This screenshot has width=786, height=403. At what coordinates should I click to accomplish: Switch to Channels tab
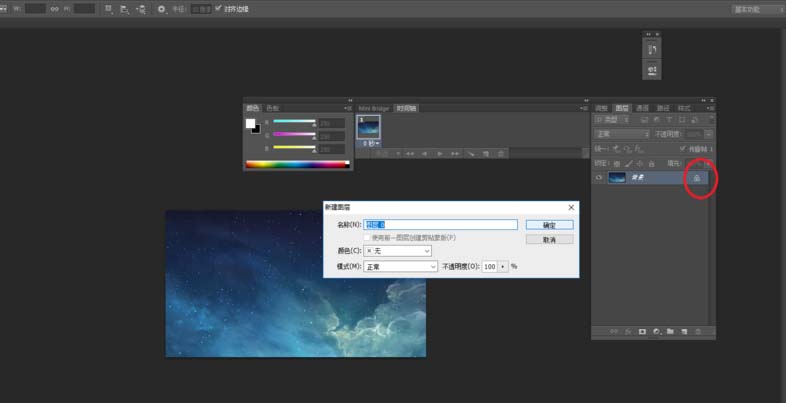pyautogui.click(x=642, y=108)
